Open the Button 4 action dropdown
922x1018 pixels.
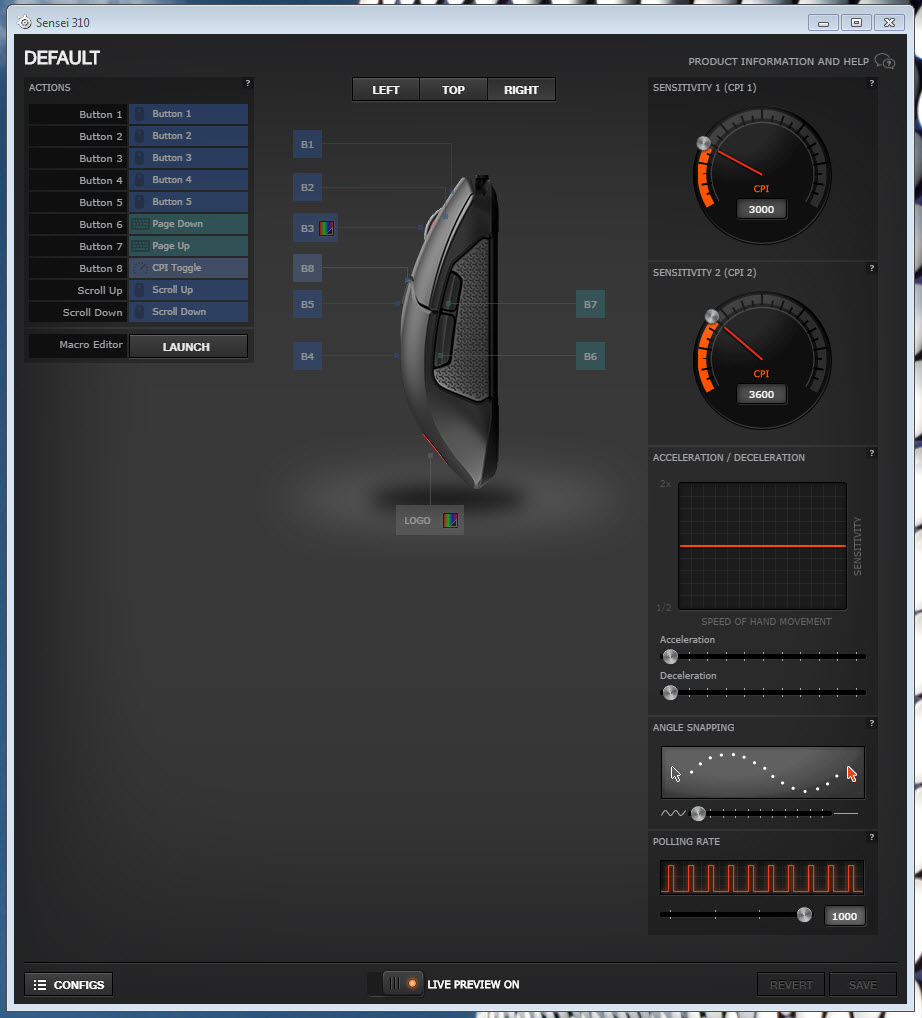(188, 180)
